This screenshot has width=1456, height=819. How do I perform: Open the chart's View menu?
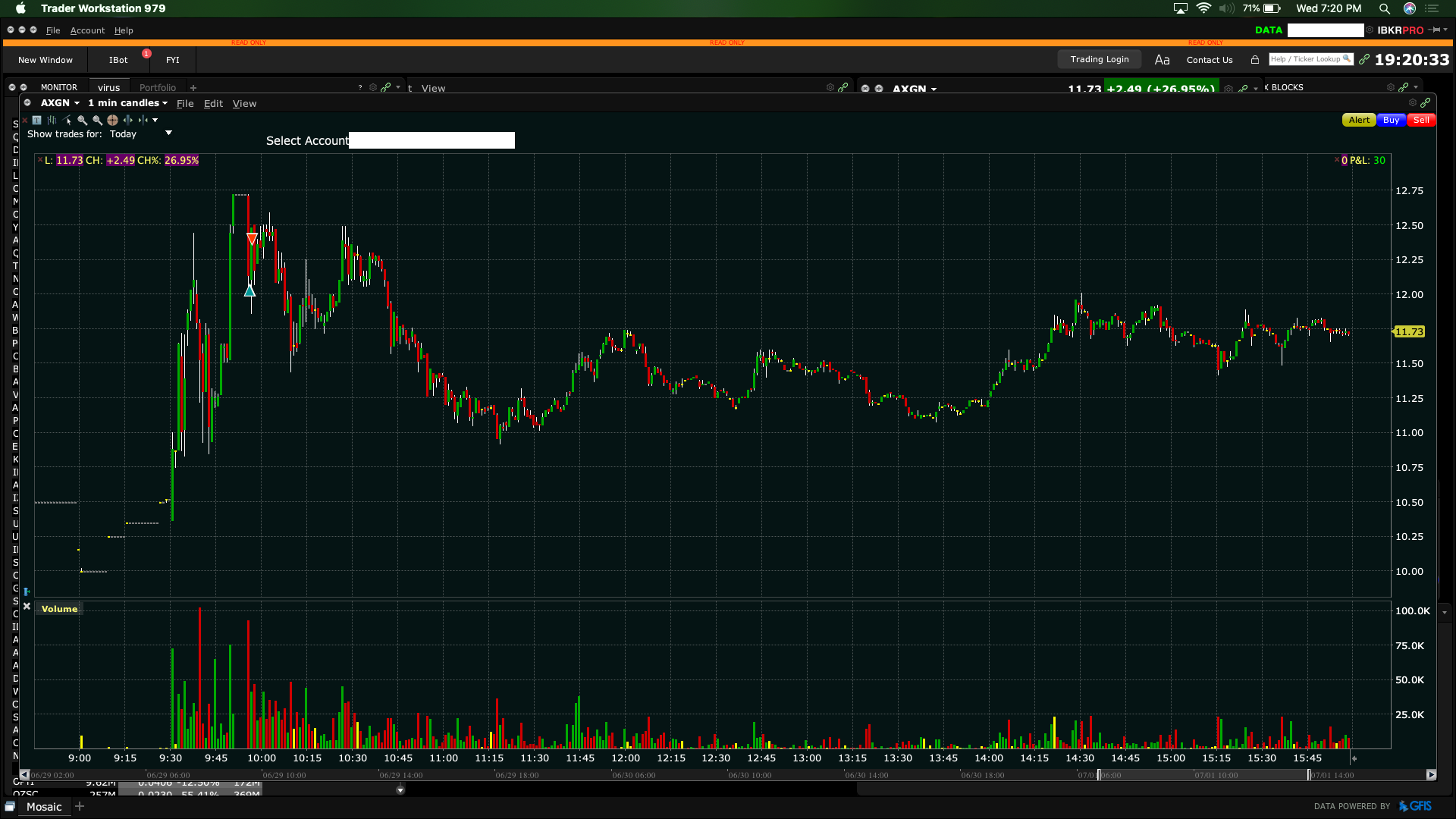click(x=244, y=104)
